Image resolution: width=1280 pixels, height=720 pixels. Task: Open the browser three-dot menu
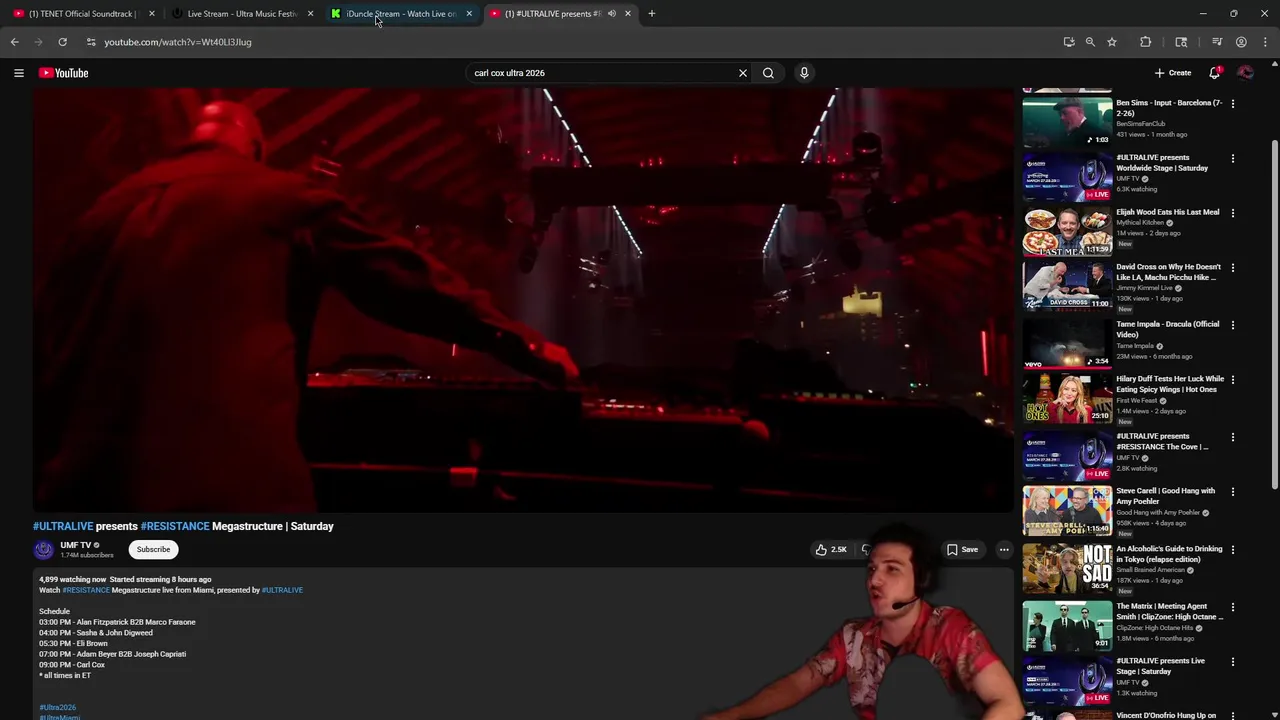[x=1265, y=42]
